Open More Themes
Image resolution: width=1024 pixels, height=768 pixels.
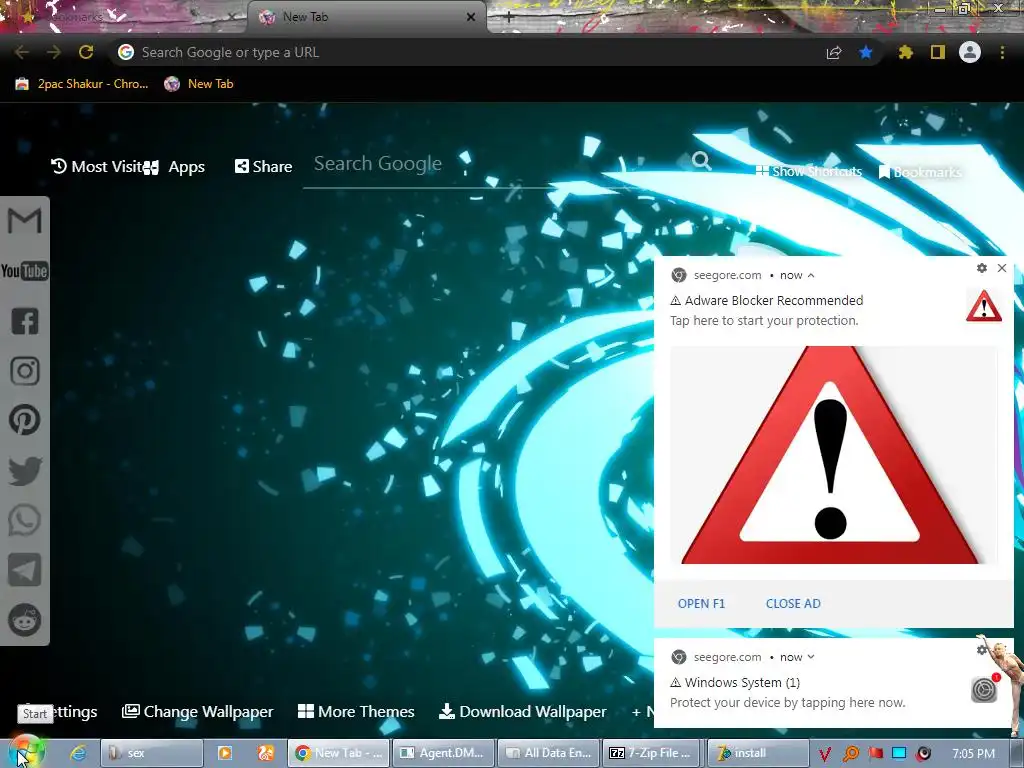[356, 711]
